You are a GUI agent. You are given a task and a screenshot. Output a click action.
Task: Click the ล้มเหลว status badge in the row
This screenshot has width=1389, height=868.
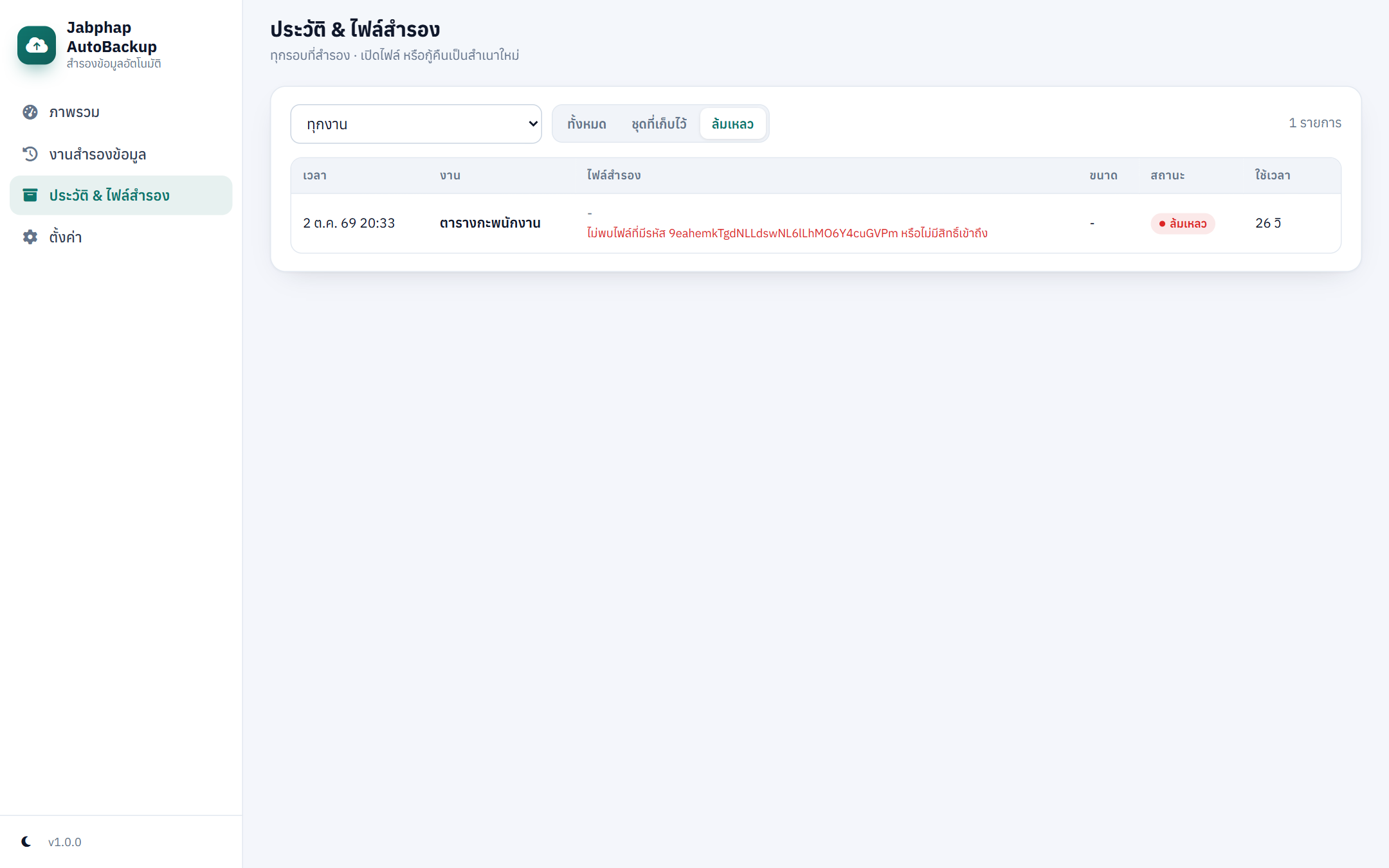1183,223
